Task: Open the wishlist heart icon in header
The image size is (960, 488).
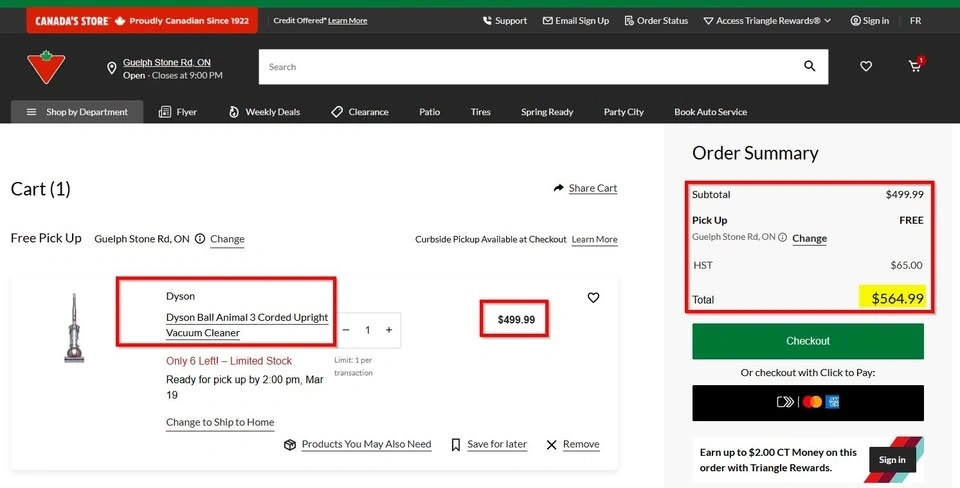Action: pos(866,66)
